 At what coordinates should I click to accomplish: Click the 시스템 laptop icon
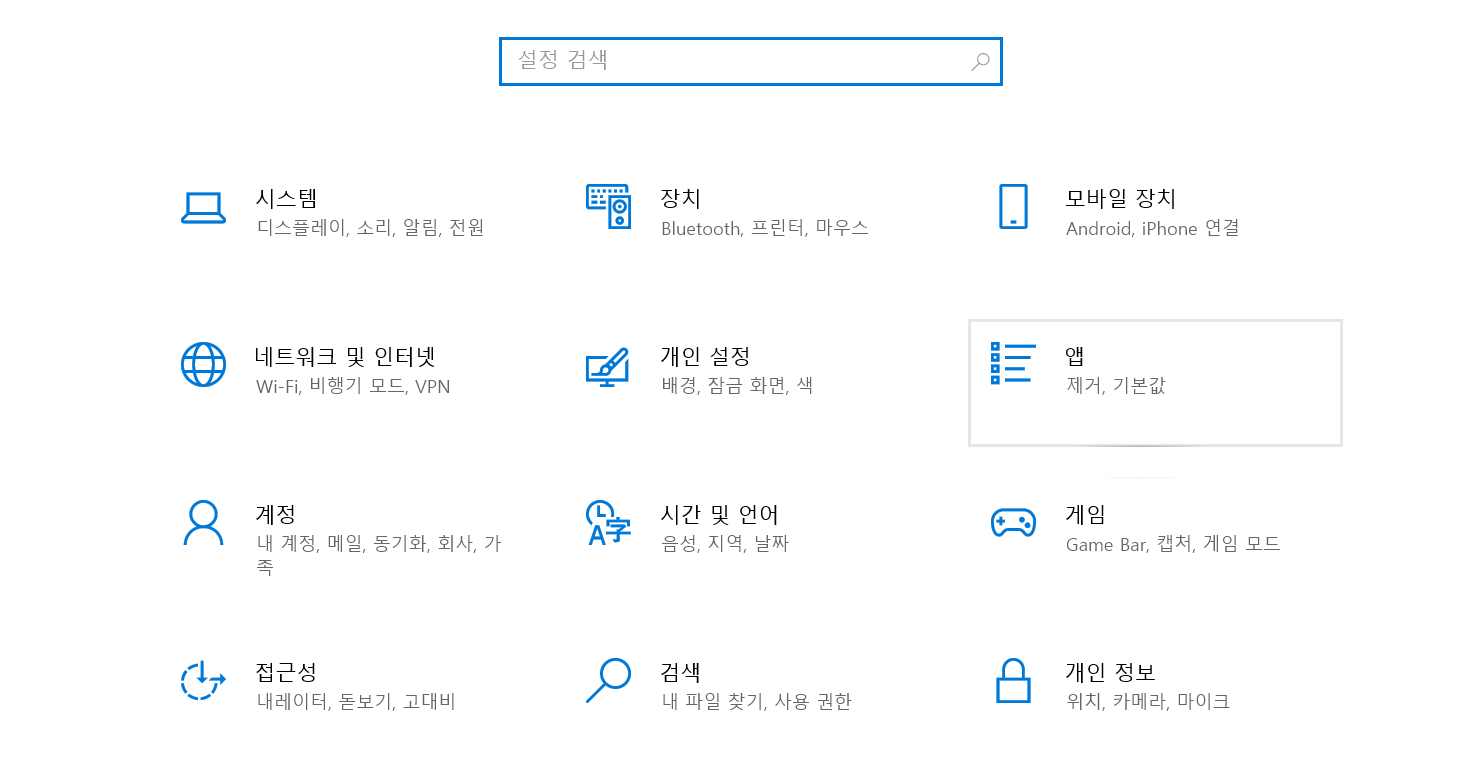tap(203, 207)
